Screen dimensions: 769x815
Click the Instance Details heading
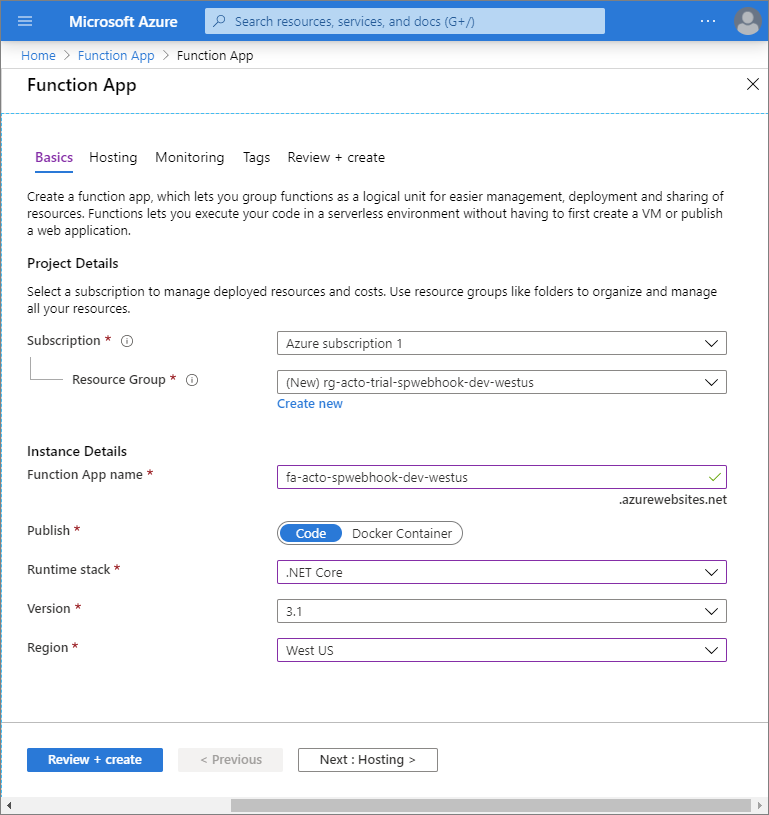pyautogui.click(x=77, y=451)
